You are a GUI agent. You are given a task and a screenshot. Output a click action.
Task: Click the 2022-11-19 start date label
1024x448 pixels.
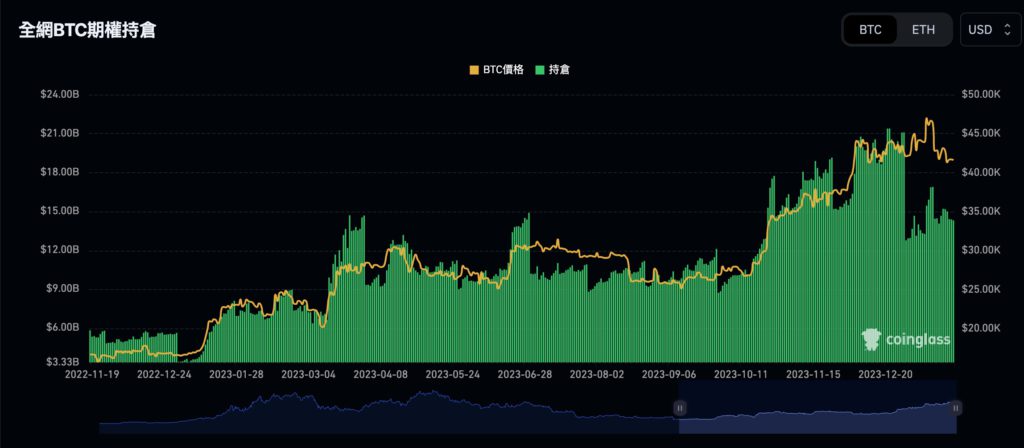[92, 375]
